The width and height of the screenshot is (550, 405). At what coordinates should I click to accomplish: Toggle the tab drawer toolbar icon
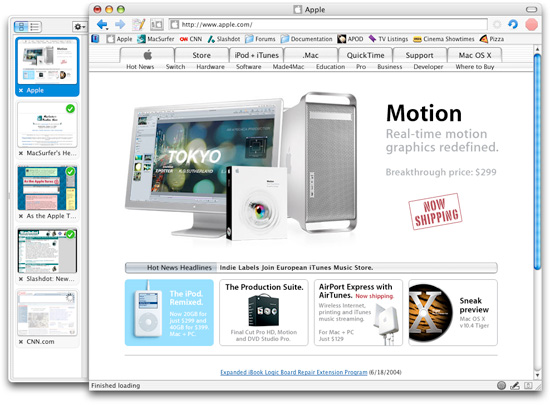coord(156,25)
